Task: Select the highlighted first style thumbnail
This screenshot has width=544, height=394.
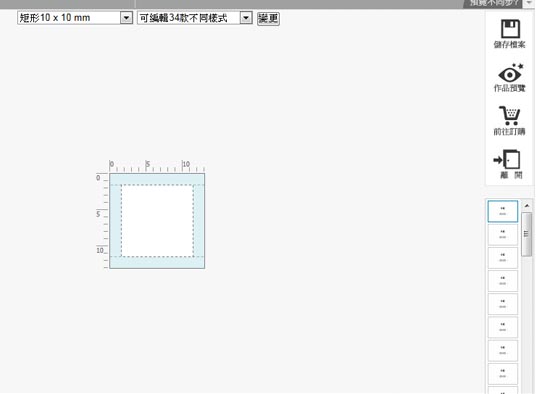Action: [x=503, y=211]
